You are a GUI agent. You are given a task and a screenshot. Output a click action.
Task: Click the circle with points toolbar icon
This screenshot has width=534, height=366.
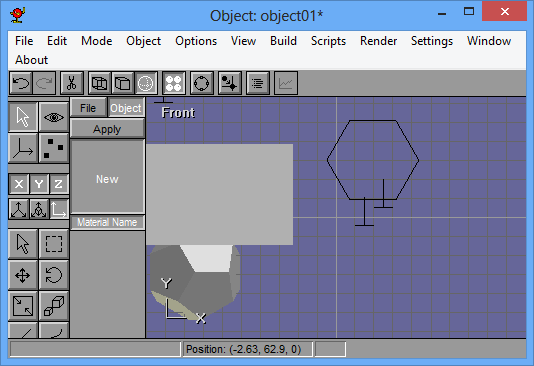pos(202,83)
